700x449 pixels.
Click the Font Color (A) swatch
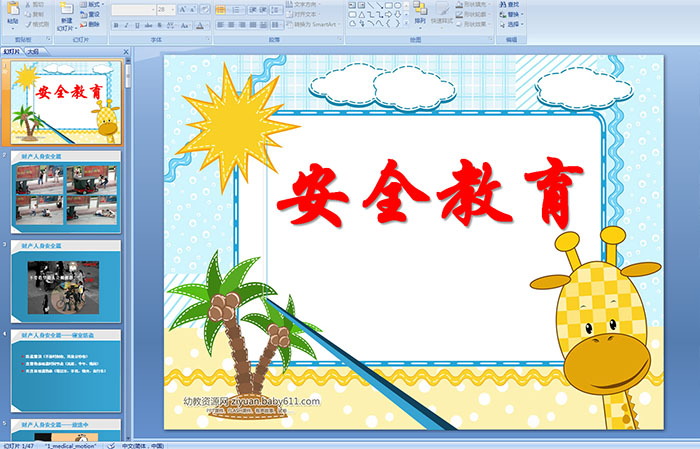click(200, 25)
